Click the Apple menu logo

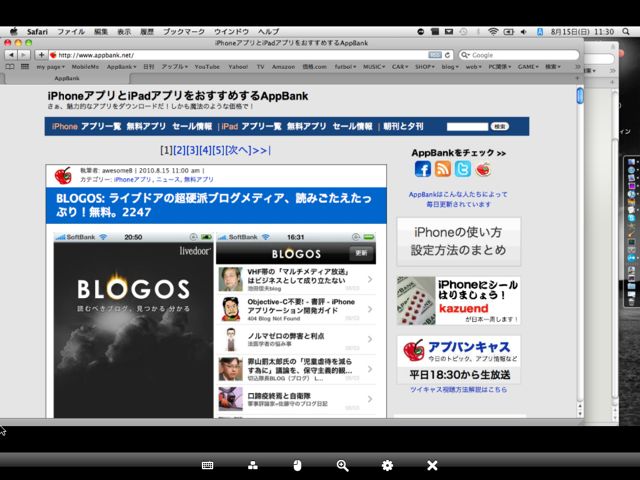tap(14, 31)
